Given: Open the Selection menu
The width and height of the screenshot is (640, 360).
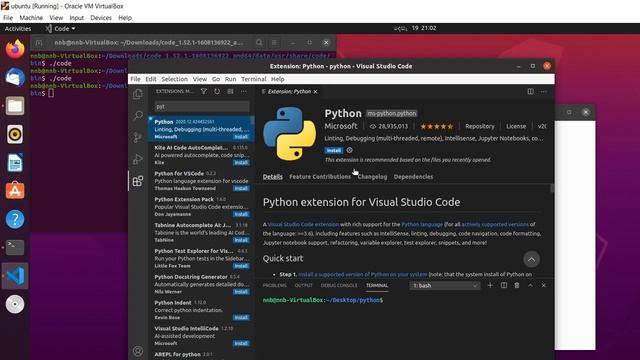Looking at the screenshot, I should (x=174, y=79).
